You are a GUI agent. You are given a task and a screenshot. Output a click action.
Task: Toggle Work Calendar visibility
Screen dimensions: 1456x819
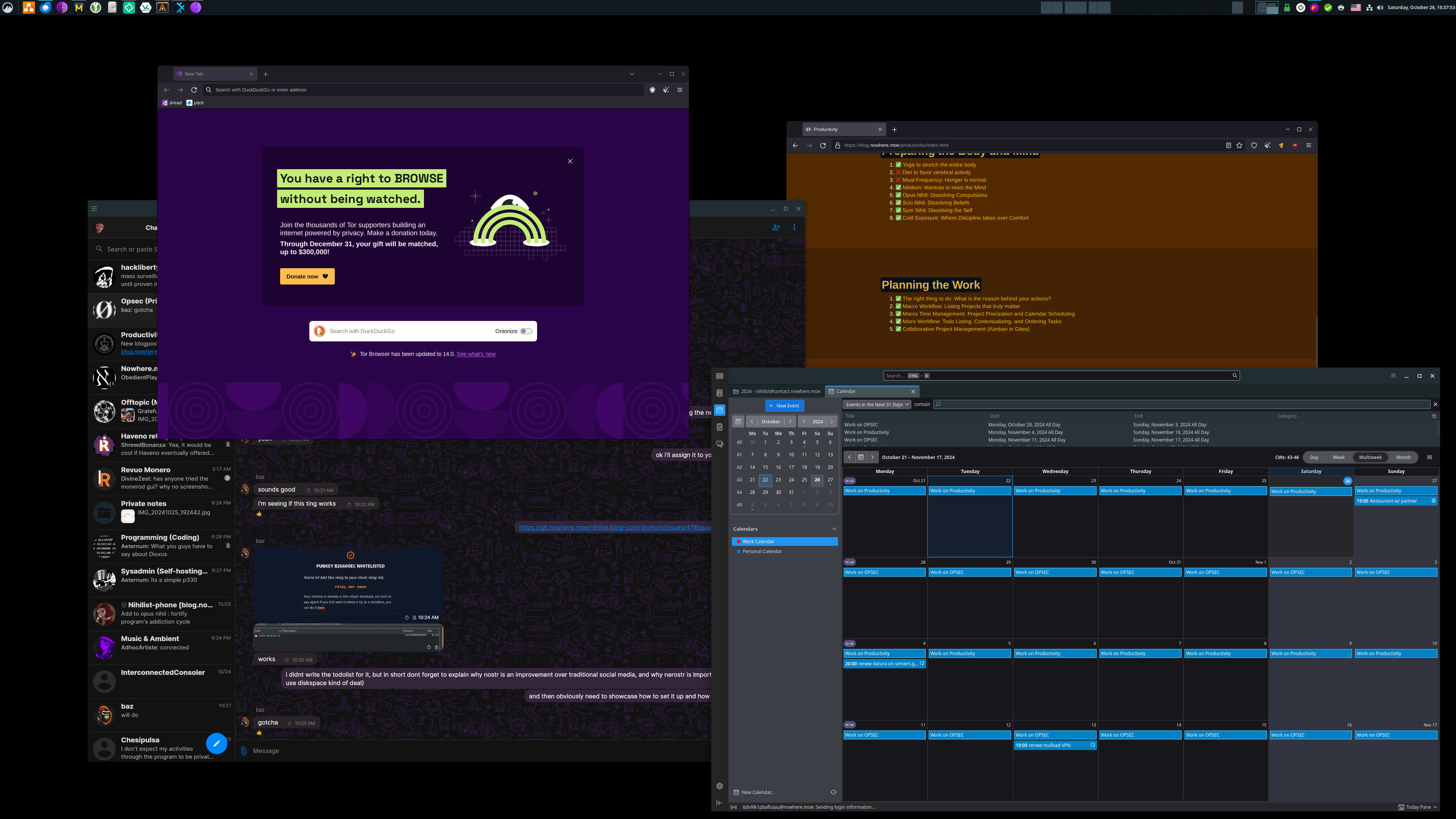tap(739, 542)
